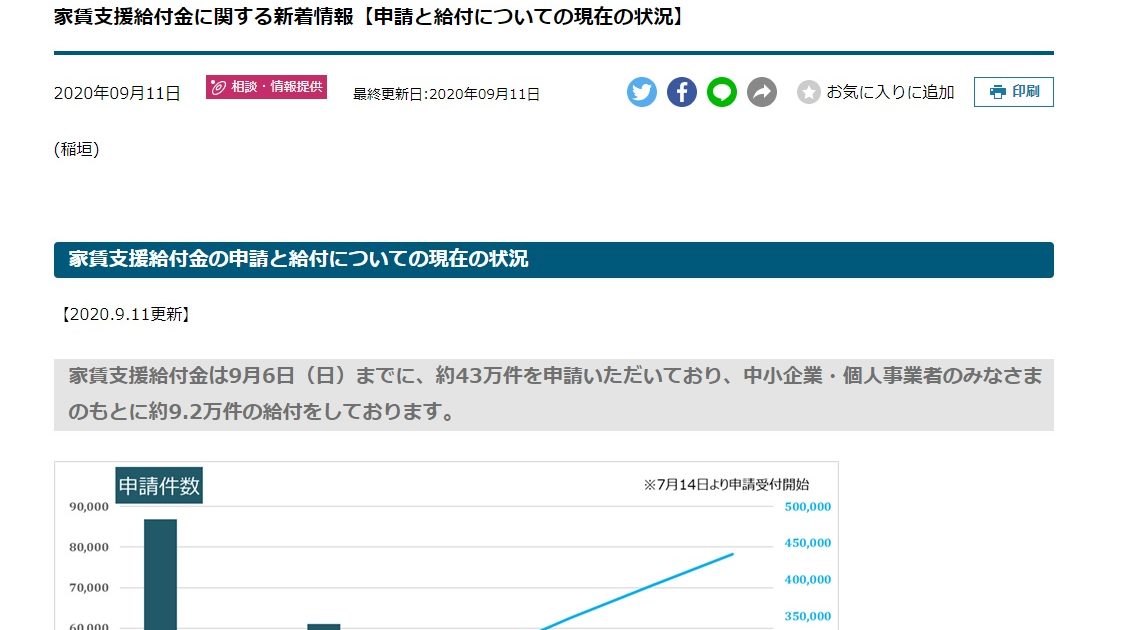Click the gray summary box about 約43万件
Viewport: 1133px width, 630px height.
click(x=553, y=394)
